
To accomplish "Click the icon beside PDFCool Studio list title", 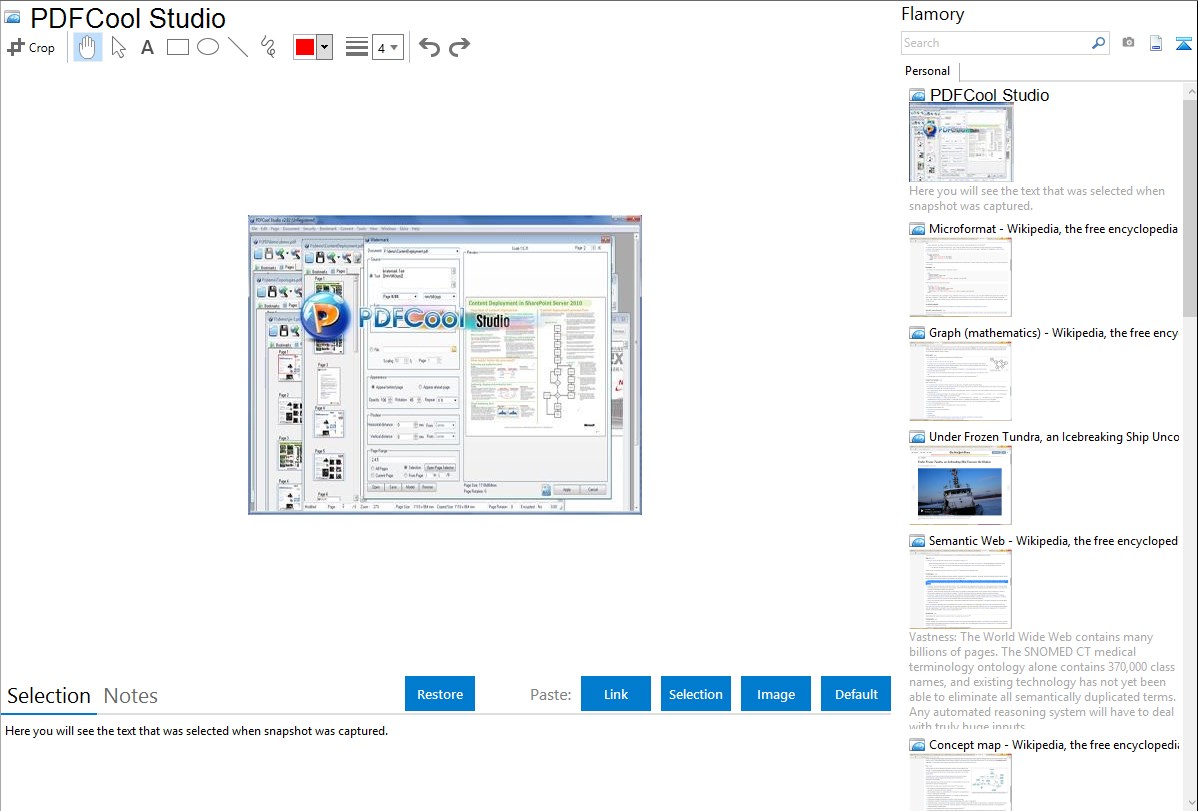I will [918, 96].
